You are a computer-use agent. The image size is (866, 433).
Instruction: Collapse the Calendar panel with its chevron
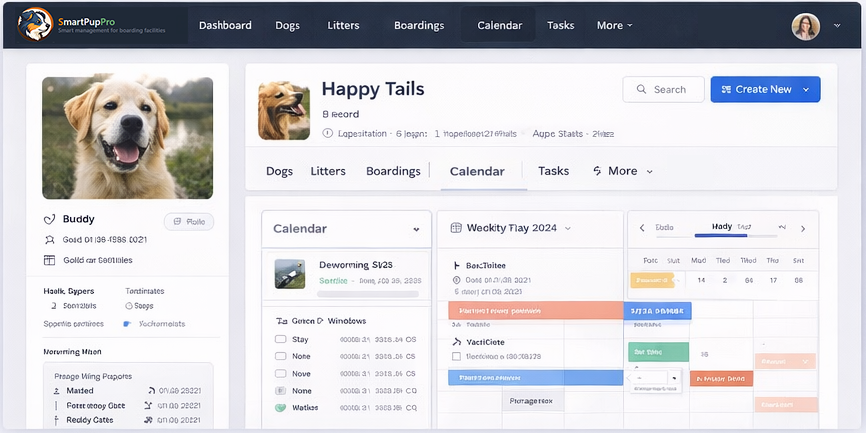pyautogui.click(x=416, y=229)
